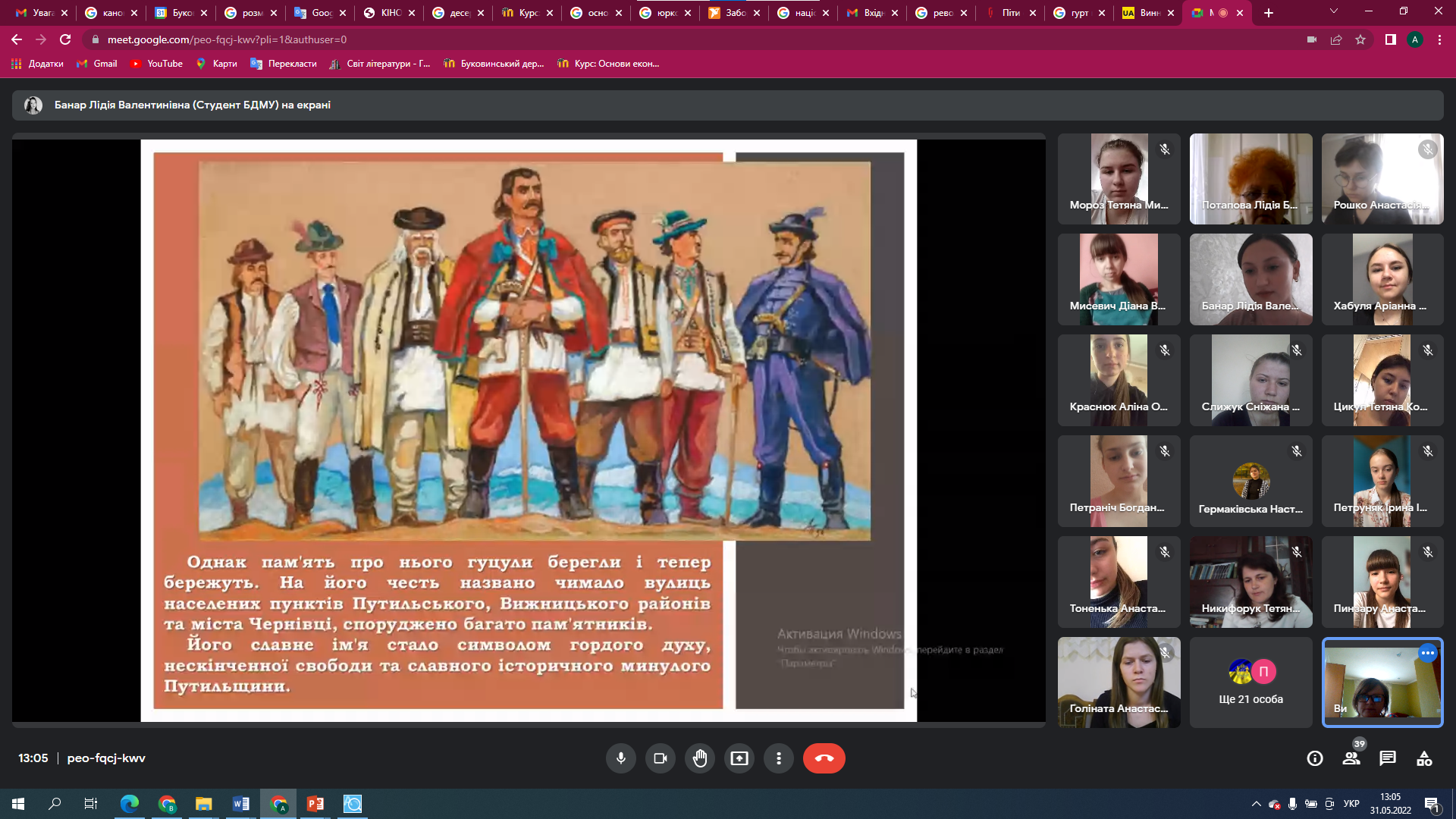Viewport: 1456px width, 819px height.
Task: Open second Chrome profile on taskbar
Action: (279, 804)
